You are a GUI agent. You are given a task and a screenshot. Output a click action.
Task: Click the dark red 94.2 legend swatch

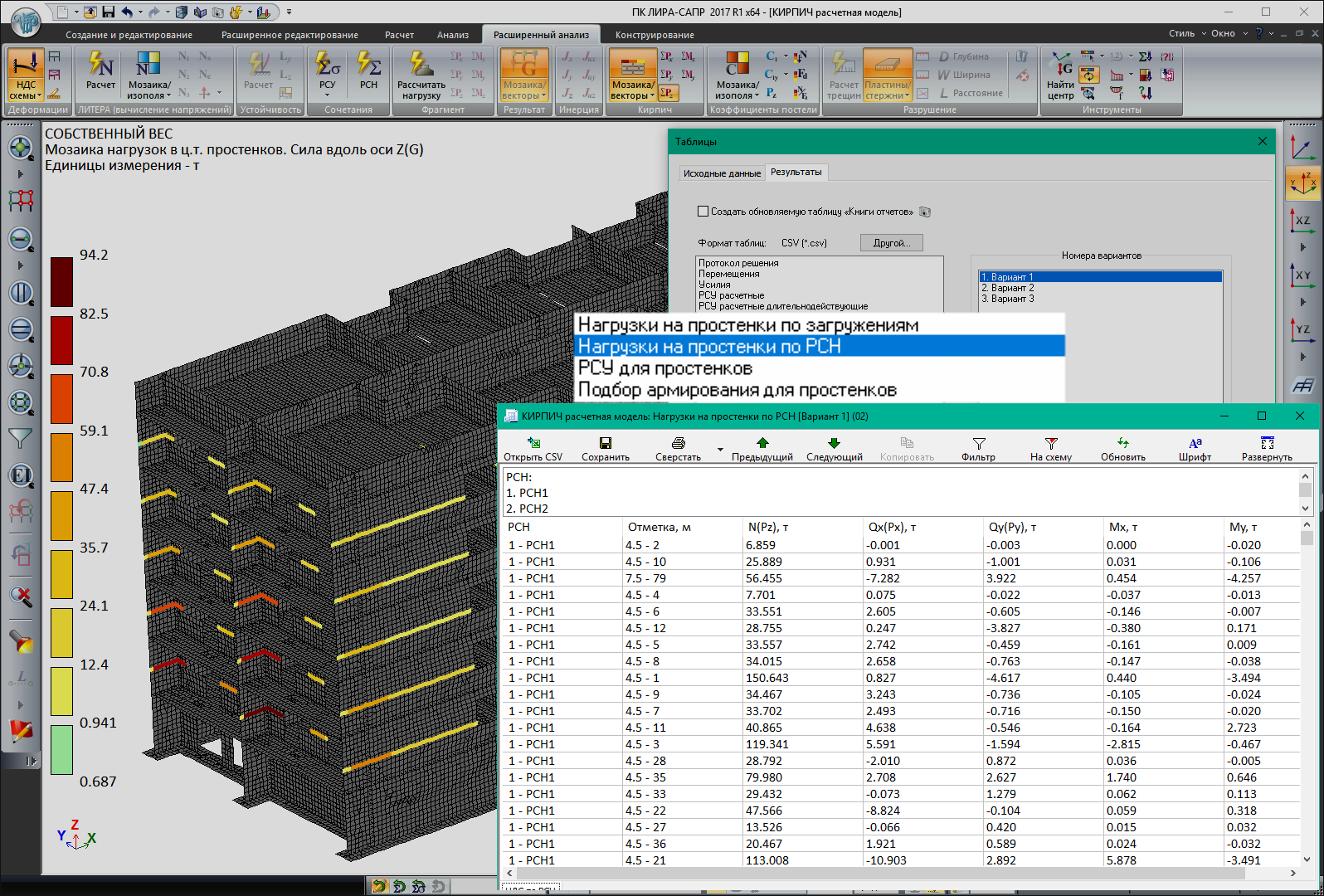[62, 282]
